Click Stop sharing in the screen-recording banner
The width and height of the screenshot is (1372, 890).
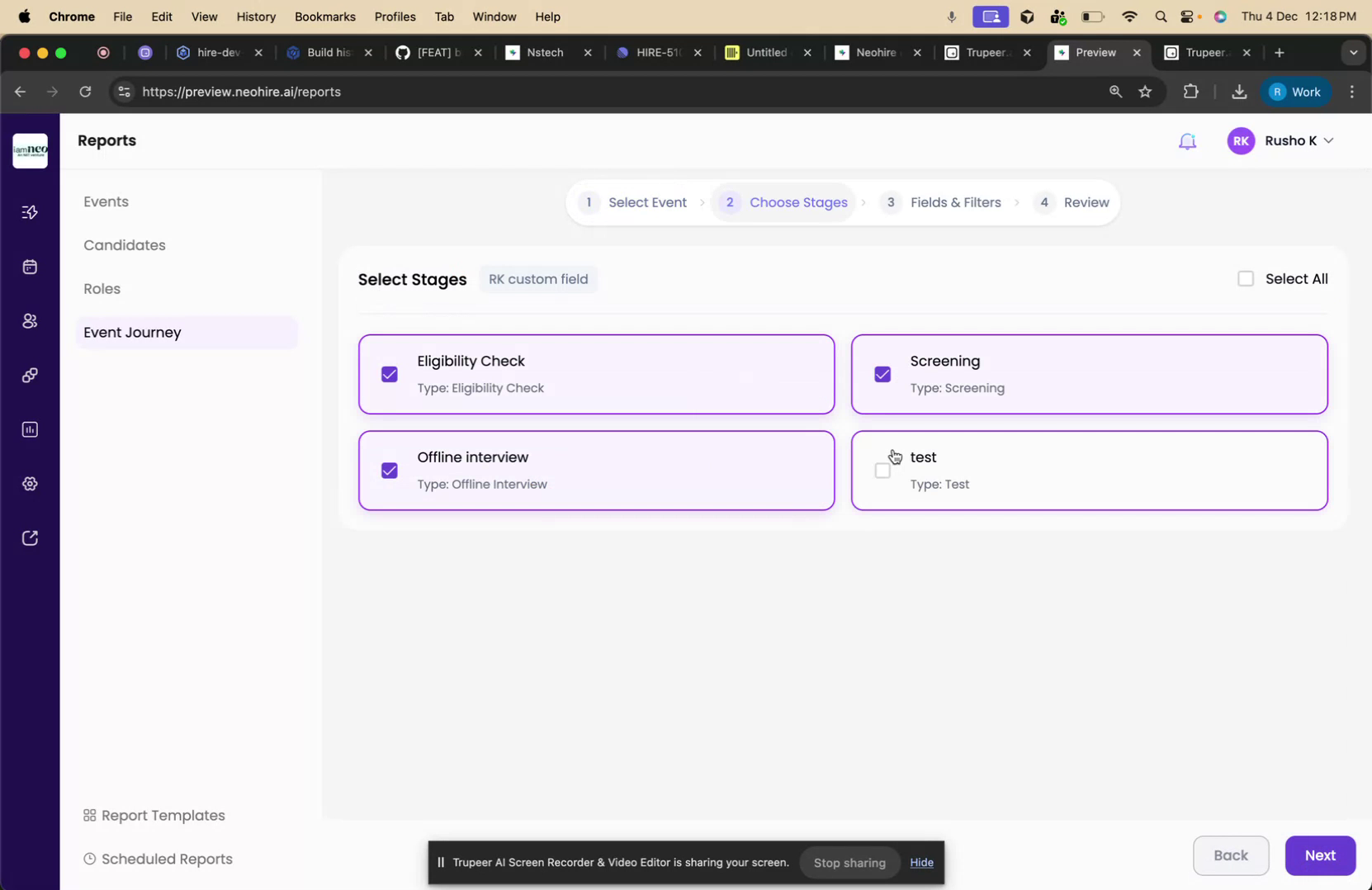849,862
